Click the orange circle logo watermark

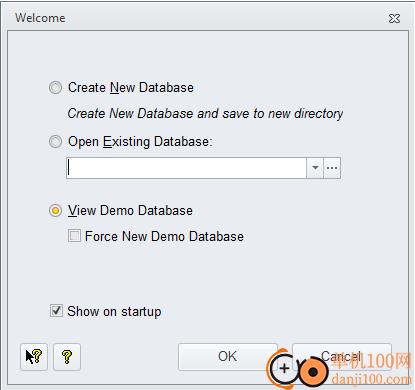pyautogui.click(x=313, y=371)
